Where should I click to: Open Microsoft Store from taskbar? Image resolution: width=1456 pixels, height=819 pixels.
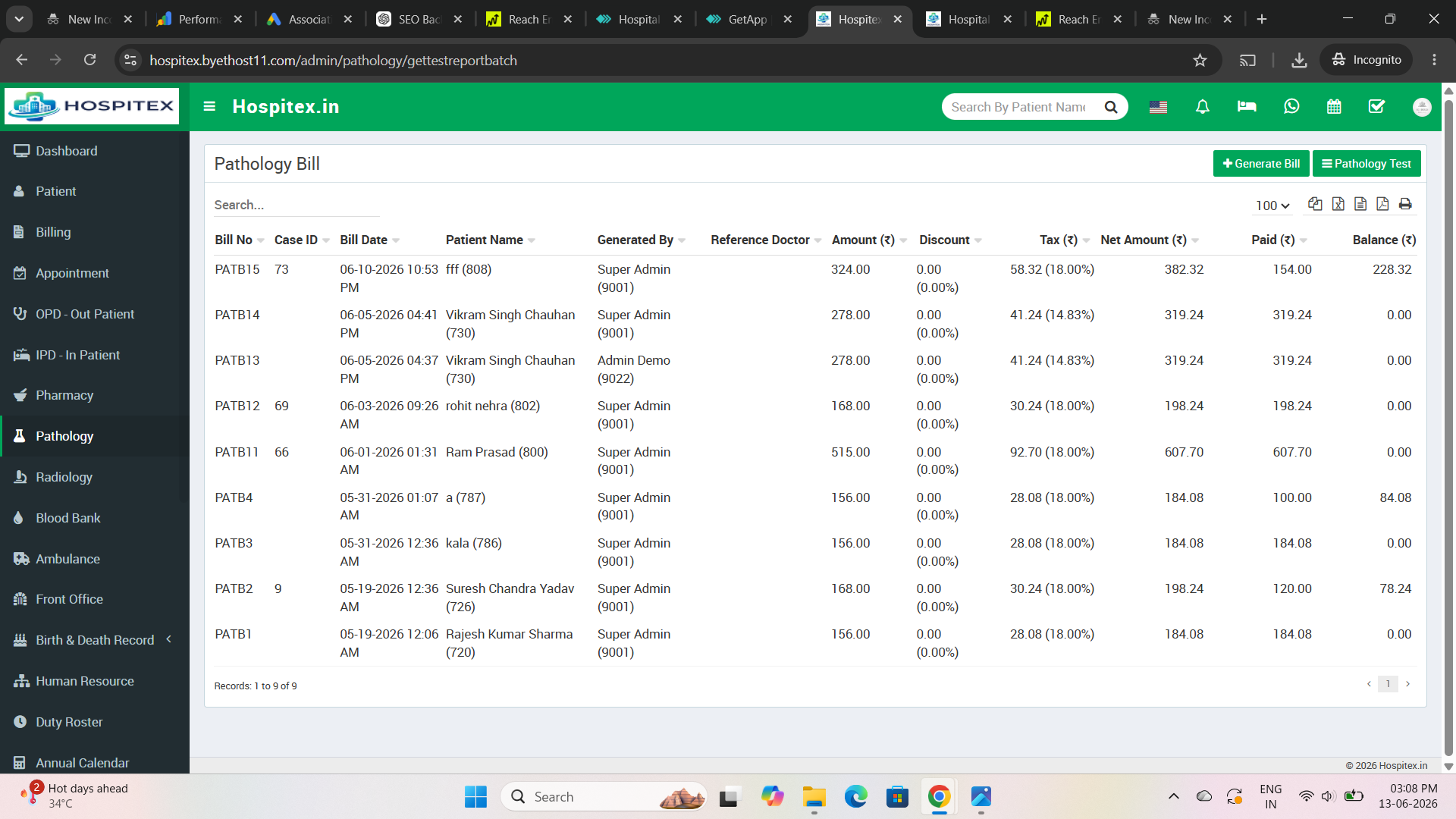pos(897,797)
